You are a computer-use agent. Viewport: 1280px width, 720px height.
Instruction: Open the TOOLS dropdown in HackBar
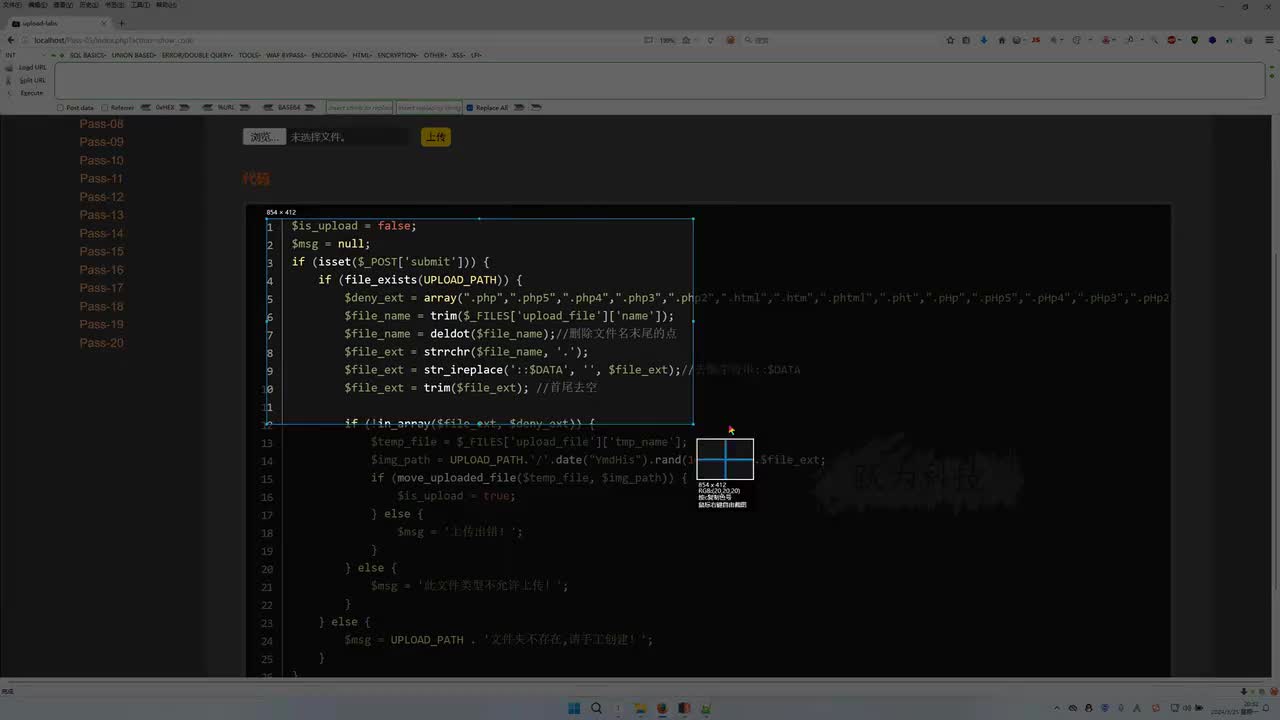tap(250, 55)
